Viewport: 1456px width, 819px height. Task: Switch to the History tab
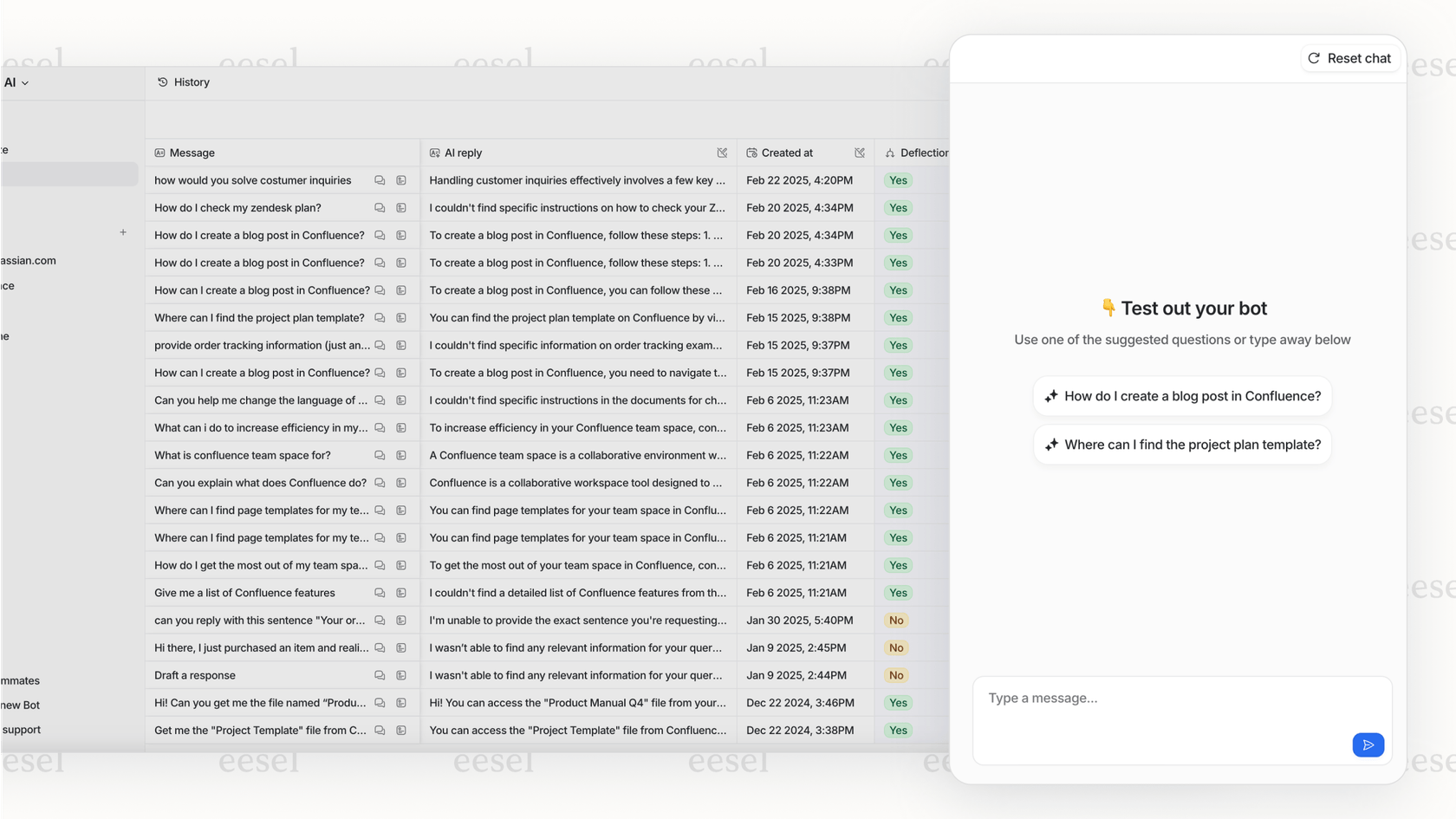point(191,81)
